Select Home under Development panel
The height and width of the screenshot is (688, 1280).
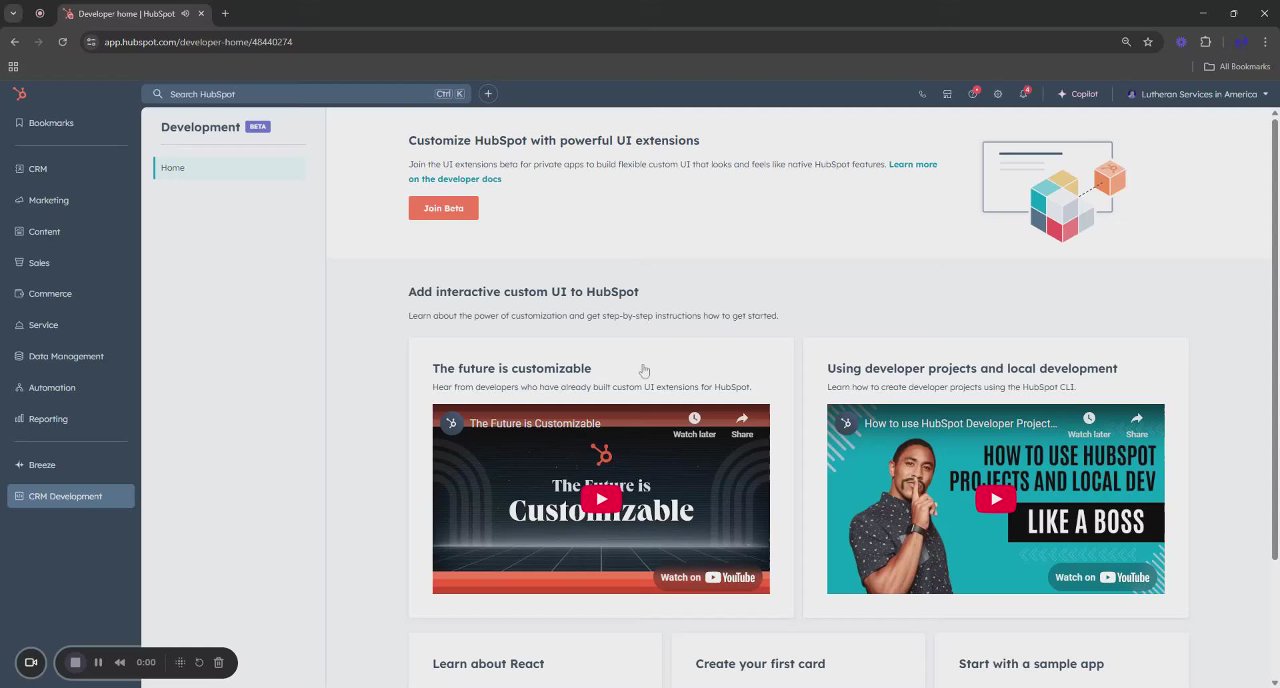point(230,168)
